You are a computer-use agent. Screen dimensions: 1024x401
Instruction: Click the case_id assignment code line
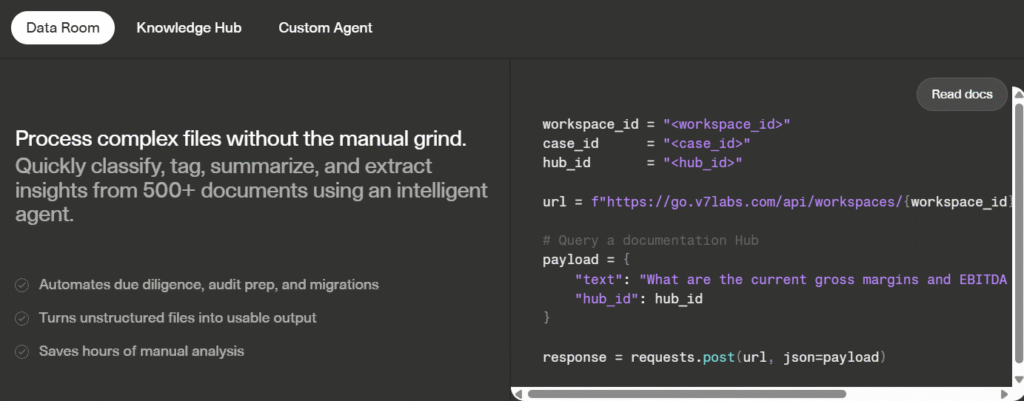click(647, 144)
